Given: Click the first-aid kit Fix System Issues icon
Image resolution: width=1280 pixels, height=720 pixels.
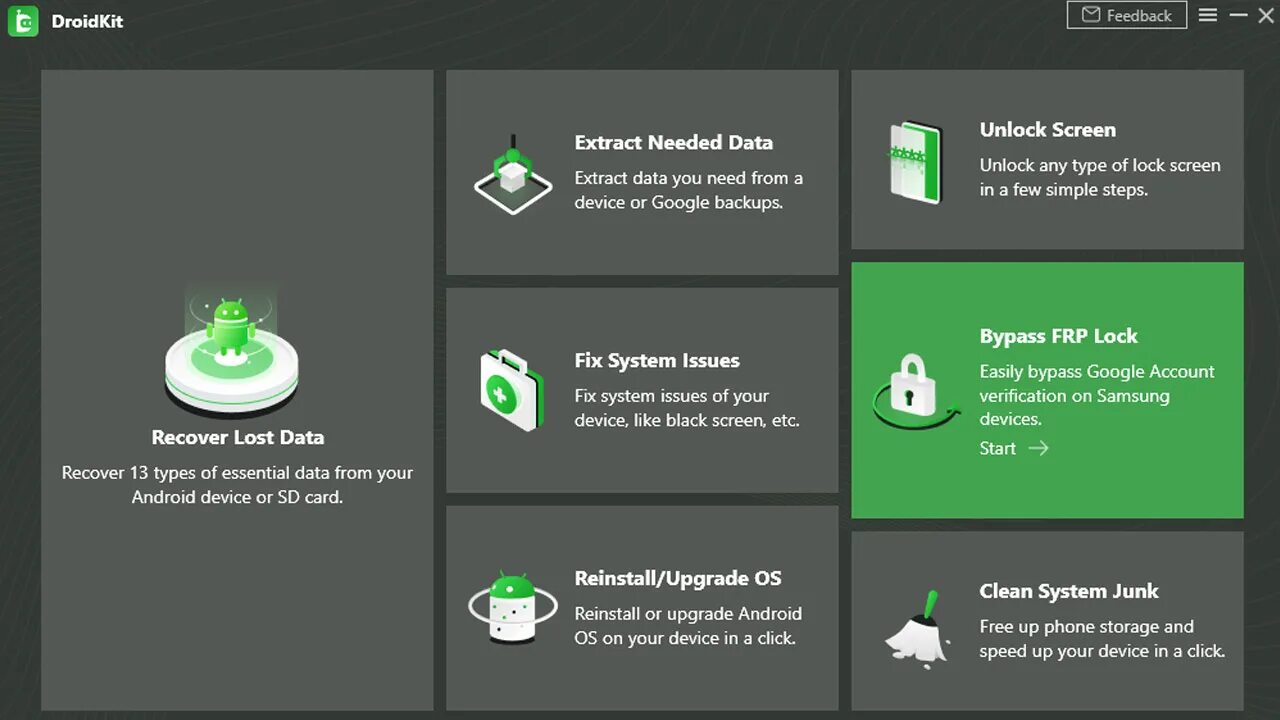Looking at the screenshot, I should point(511,390).
